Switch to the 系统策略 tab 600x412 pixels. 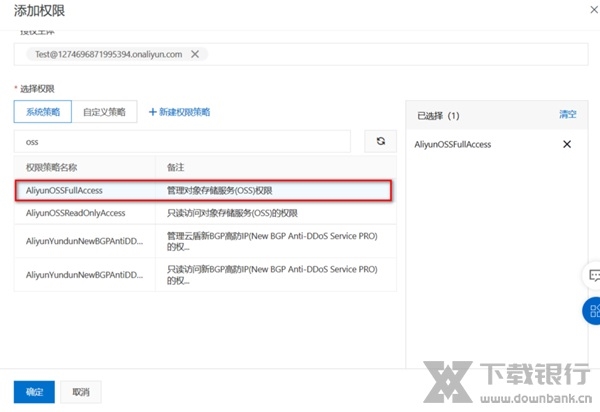(x=42, y=112)
